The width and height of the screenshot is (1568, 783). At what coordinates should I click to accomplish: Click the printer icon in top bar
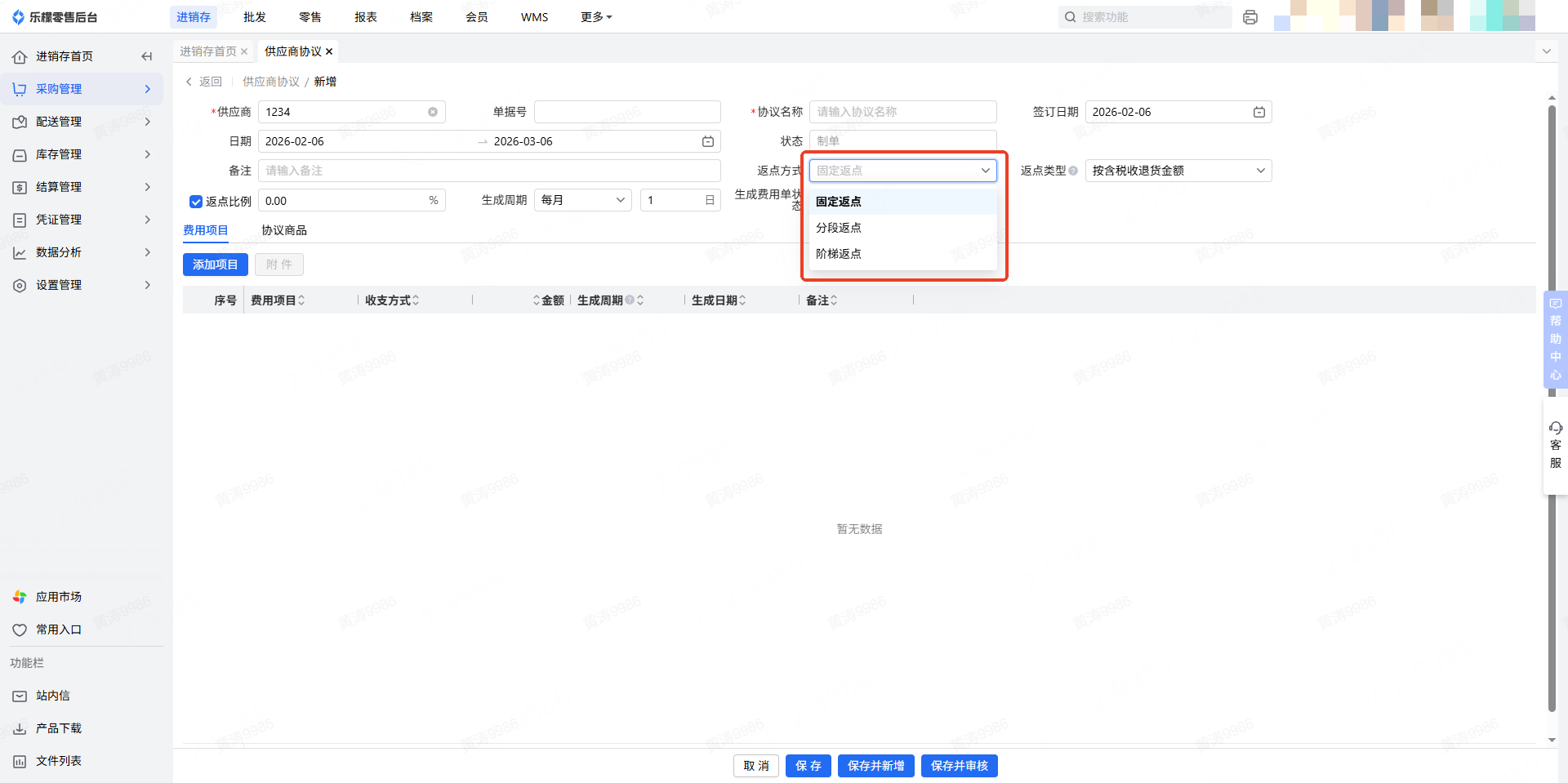[1249, 17]
